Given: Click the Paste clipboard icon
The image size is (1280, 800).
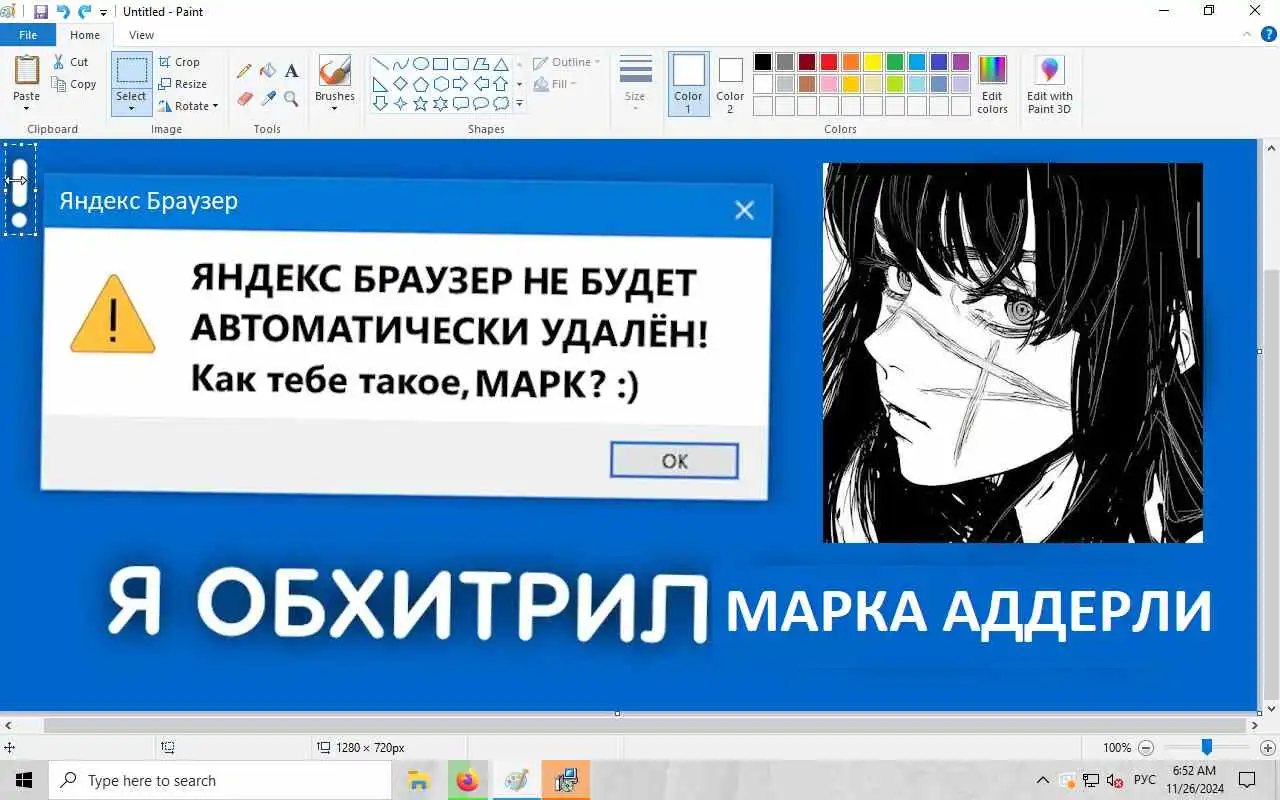Looking at the screenshot, I should [x=27, y=71].
